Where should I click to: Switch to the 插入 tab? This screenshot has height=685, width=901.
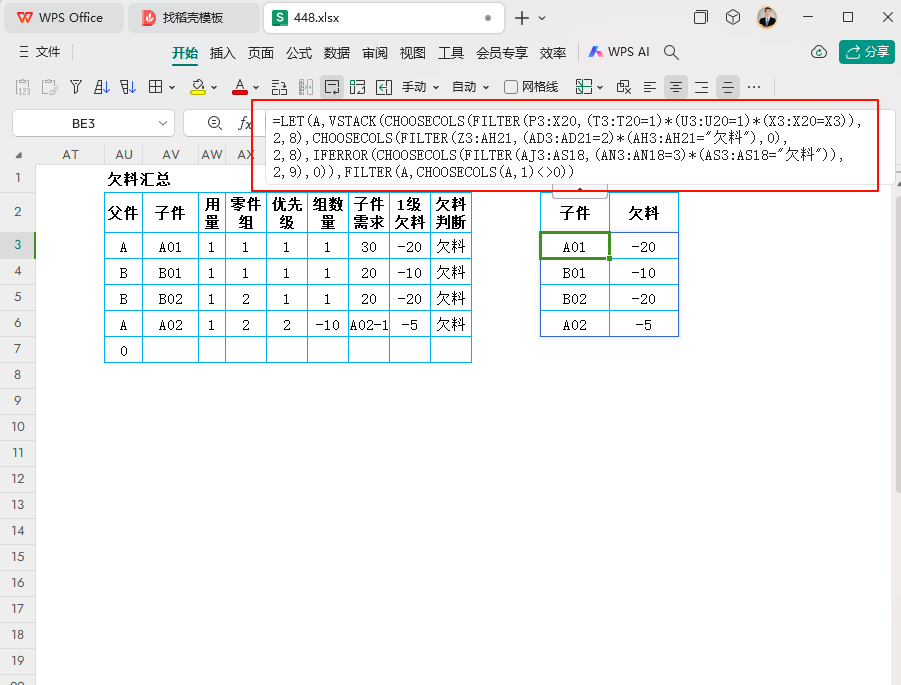click(222, 53)
